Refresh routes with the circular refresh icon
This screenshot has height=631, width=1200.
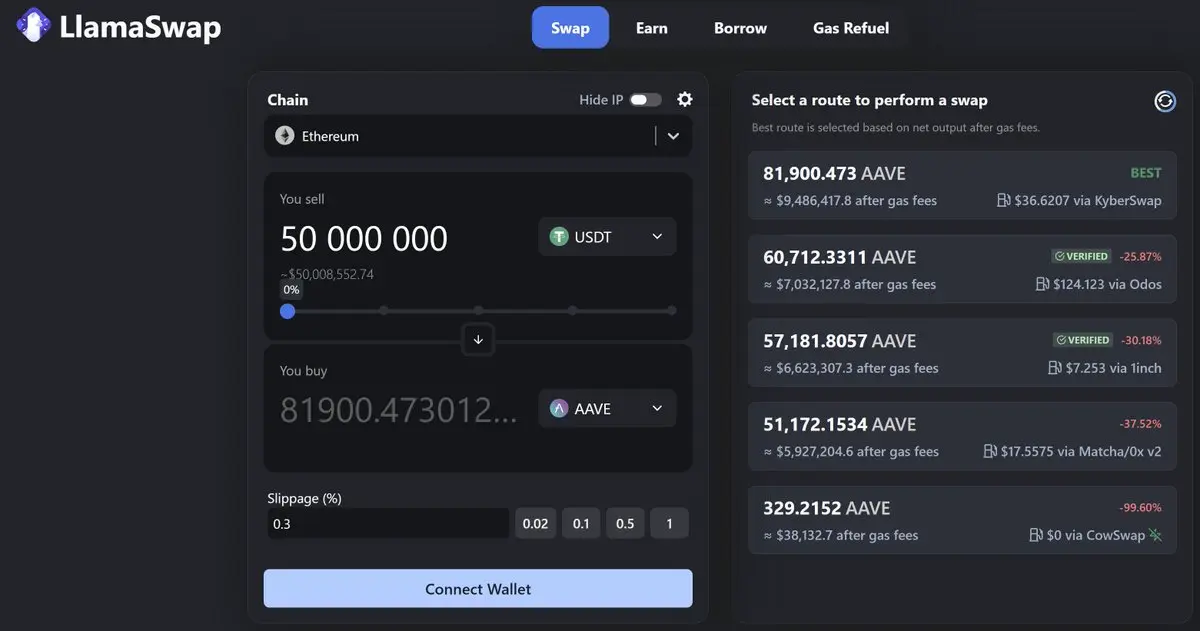1165,101
